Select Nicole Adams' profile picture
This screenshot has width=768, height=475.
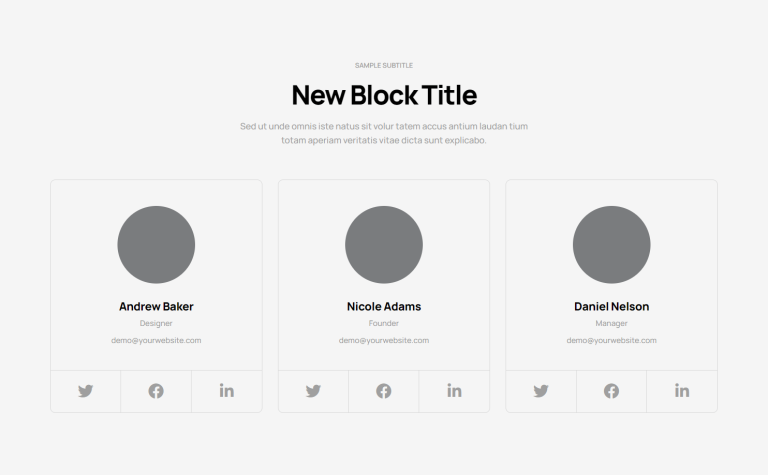pyautogui.click(x=384, y=245)
